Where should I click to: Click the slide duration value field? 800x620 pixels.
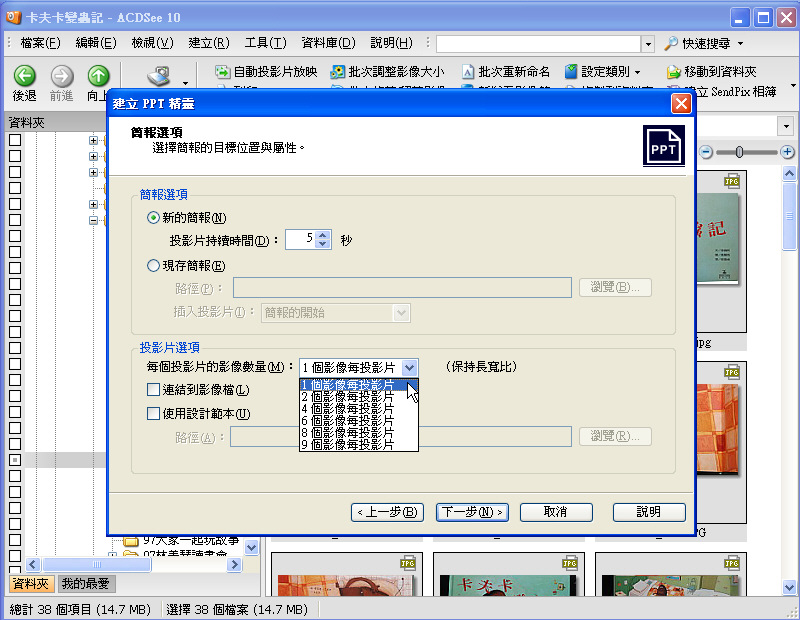pos(301,239)
